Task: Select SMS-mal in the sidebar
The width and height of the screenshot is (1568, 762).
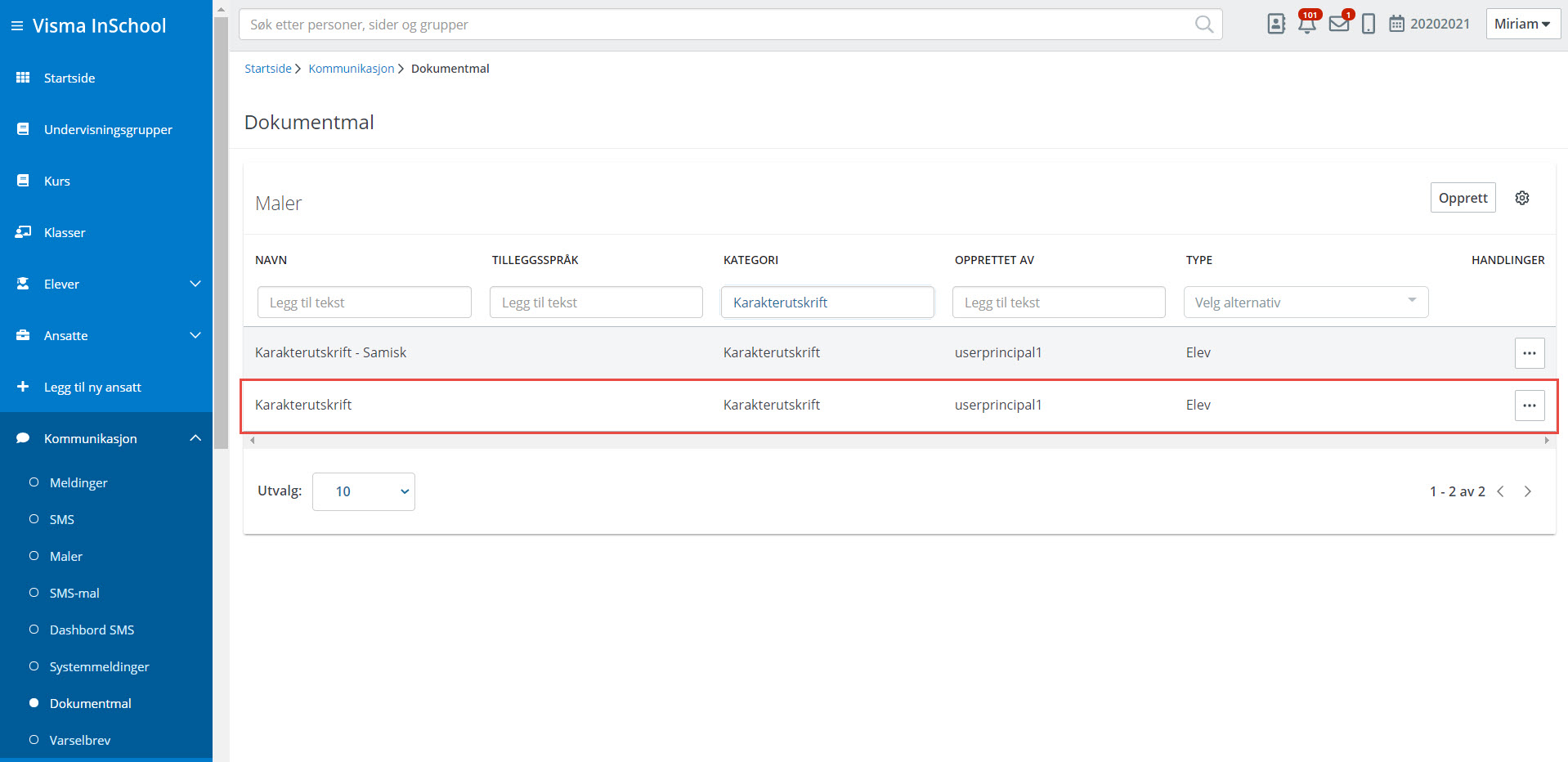Action: click(74, 593)
